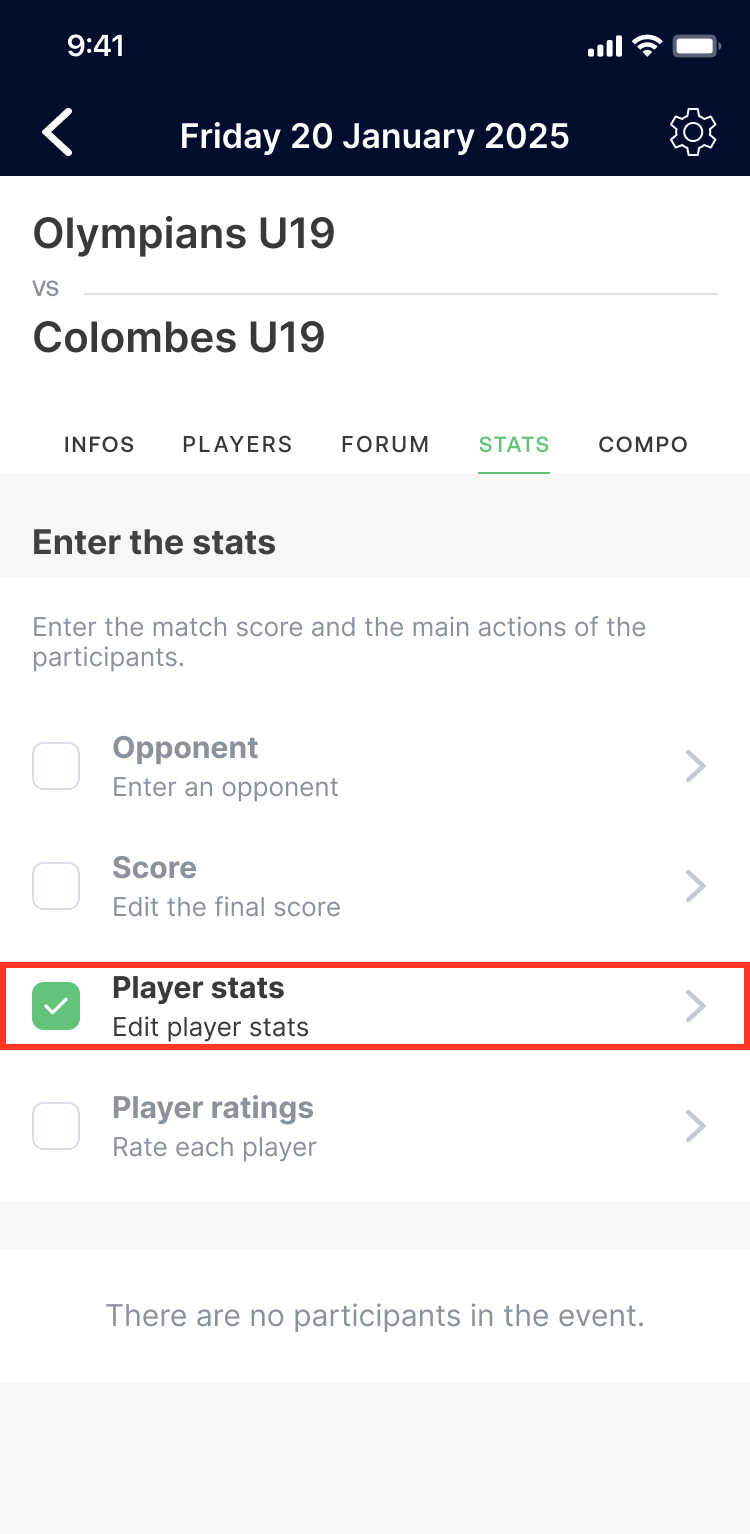This screenshot has height=1534, width=750.
Task: Expand the Player stats chevron
Action: click(696, 1006)
